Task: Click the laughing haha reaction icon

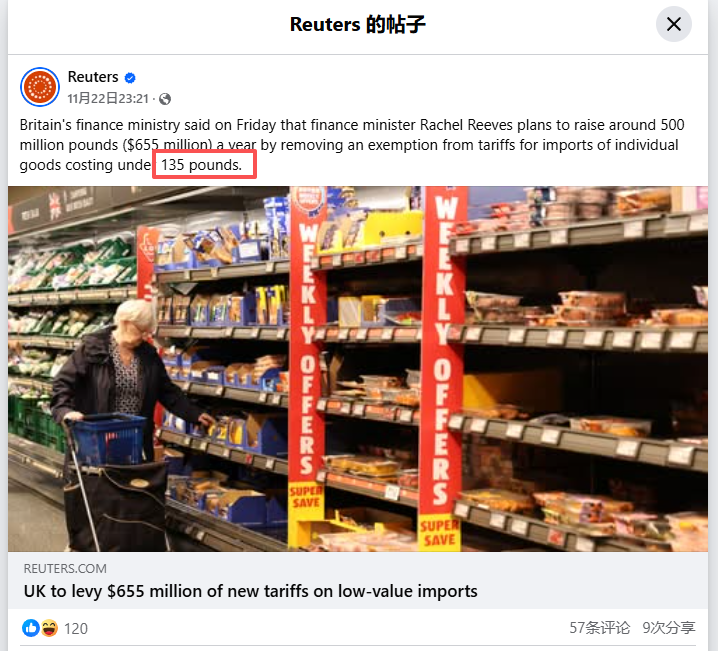Action: click(49, 628)
